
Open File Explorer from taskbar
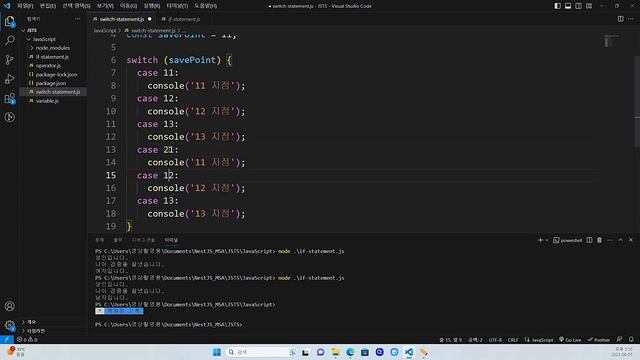[x=336, y=352]
